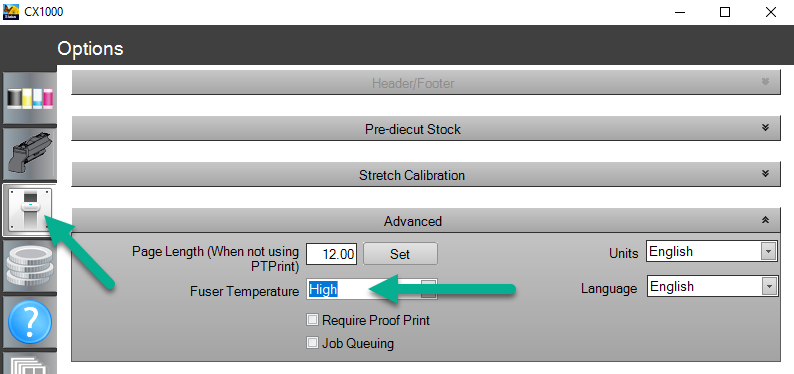
Task: Open the Units dropdown
Action: [x=711, y=252]
